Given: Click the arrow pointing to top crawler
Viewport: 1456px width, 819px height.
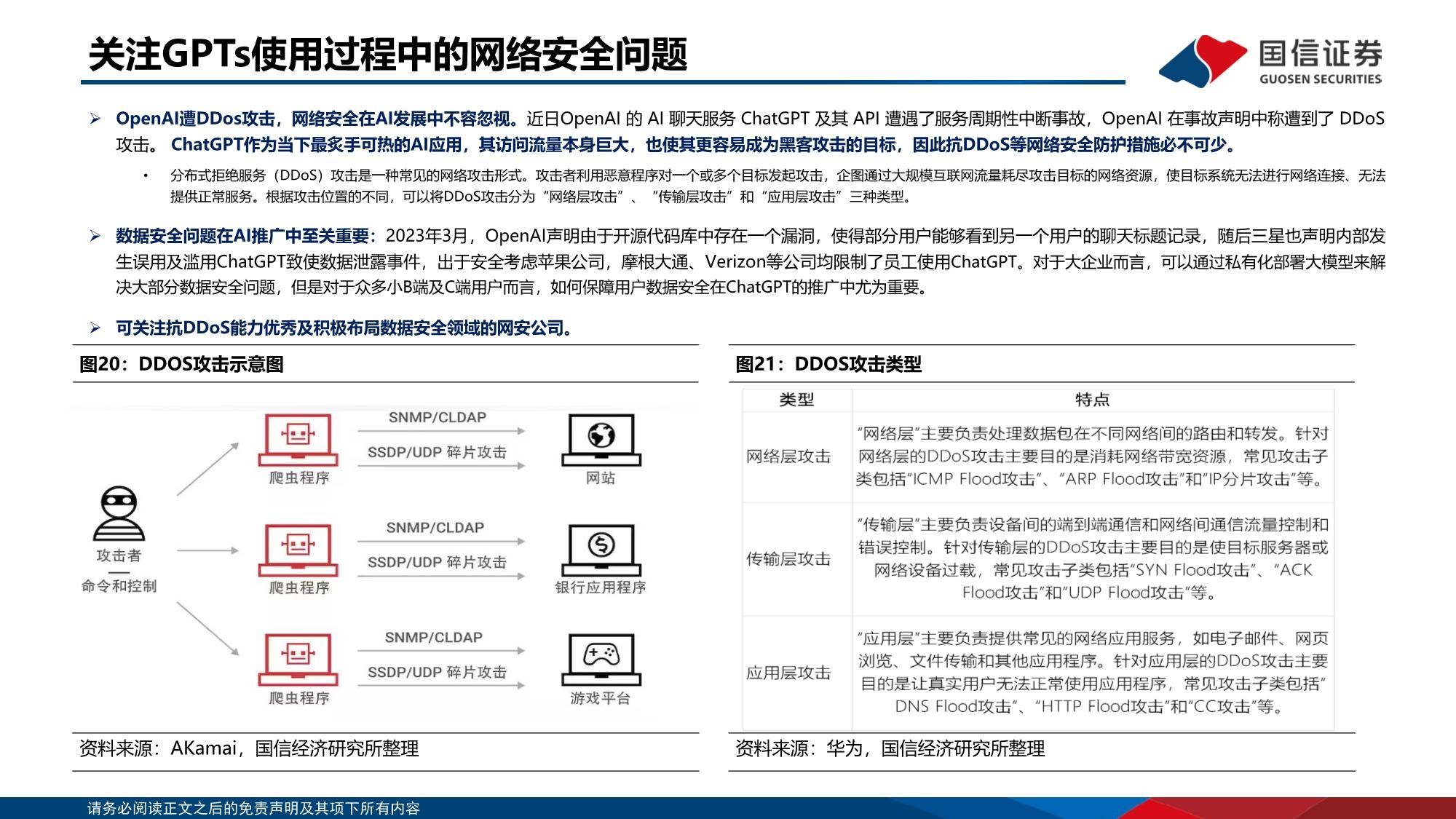Looking at the screenshot, I should click(x=208, y=469).
